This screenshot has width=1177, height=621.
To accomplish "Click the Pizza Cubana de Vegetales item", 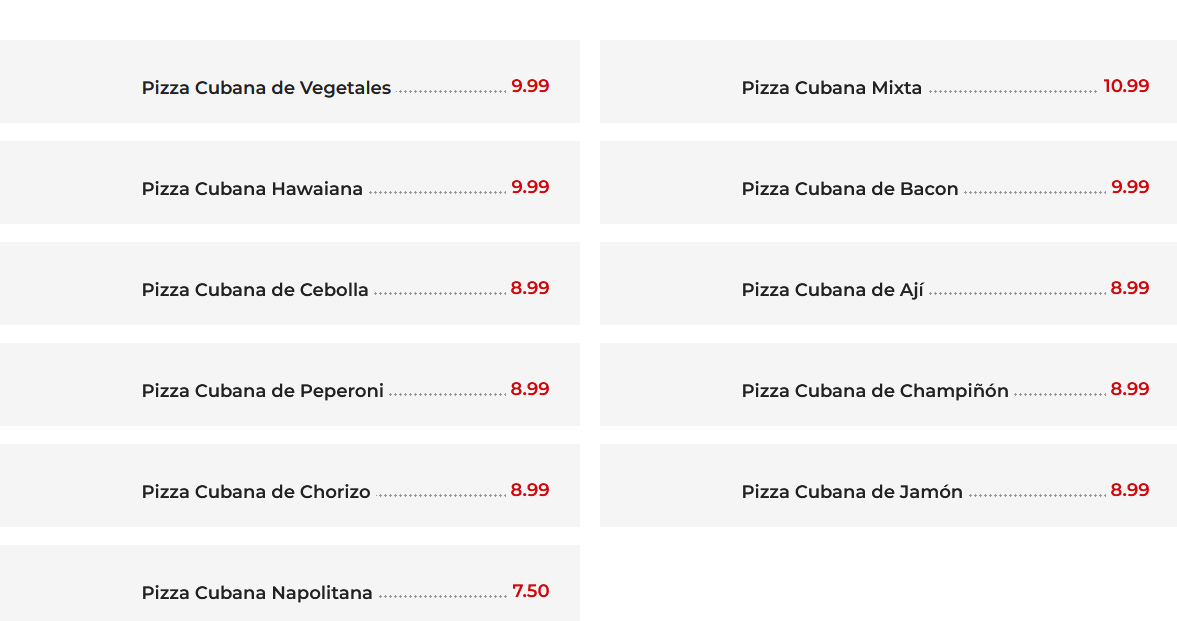I will coord(266,88).
